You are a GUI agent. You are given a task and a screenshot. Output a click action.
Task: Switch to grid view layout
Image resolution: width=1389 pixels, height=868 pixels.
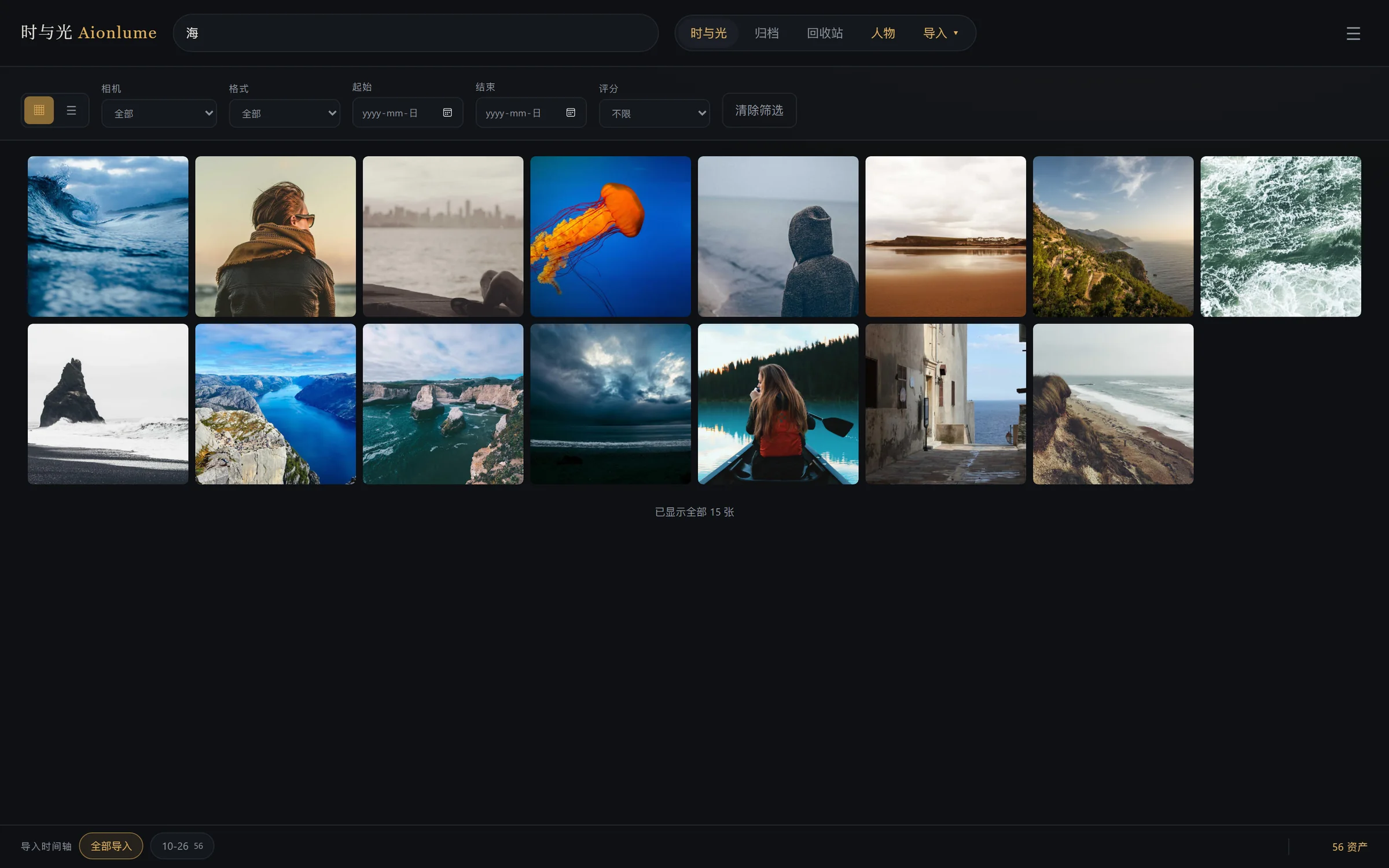(x=39, y=110)
